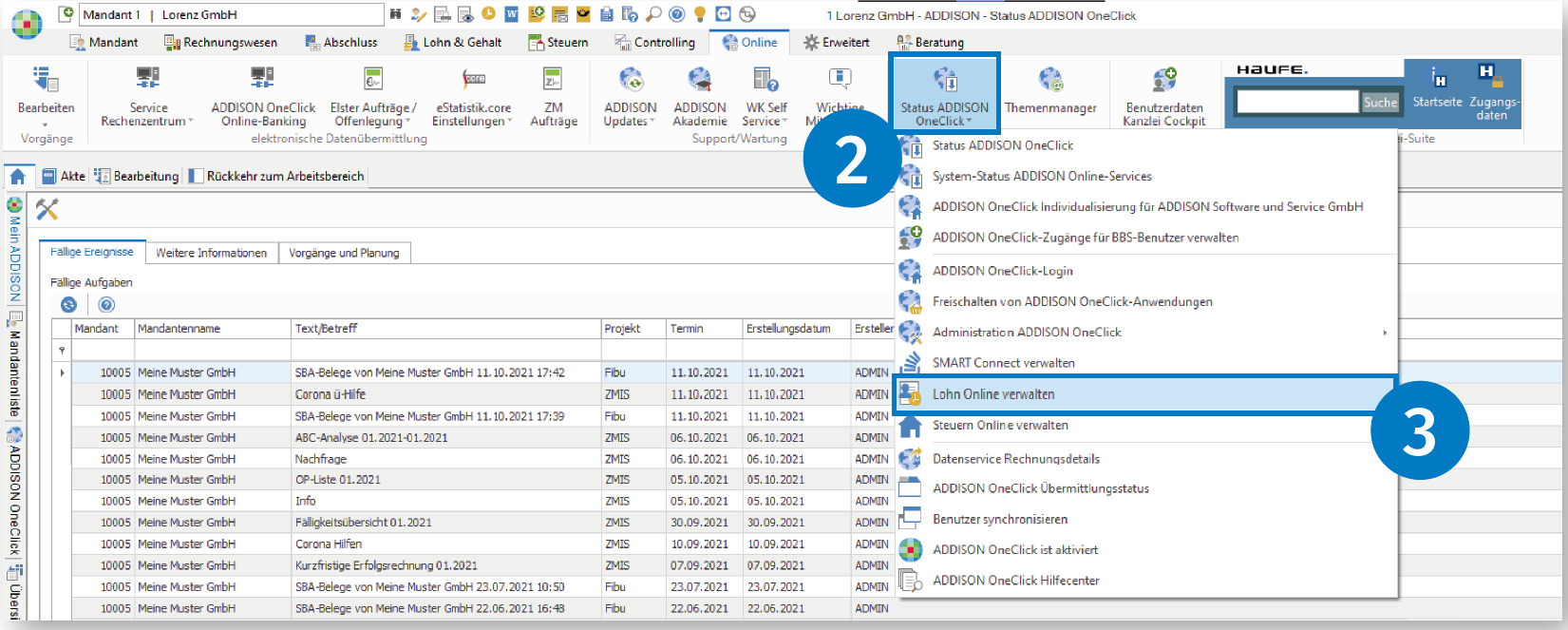
Task: Choose ADDISON OneClick Übermittlungsstatus entry
Action: (1145, 488)
